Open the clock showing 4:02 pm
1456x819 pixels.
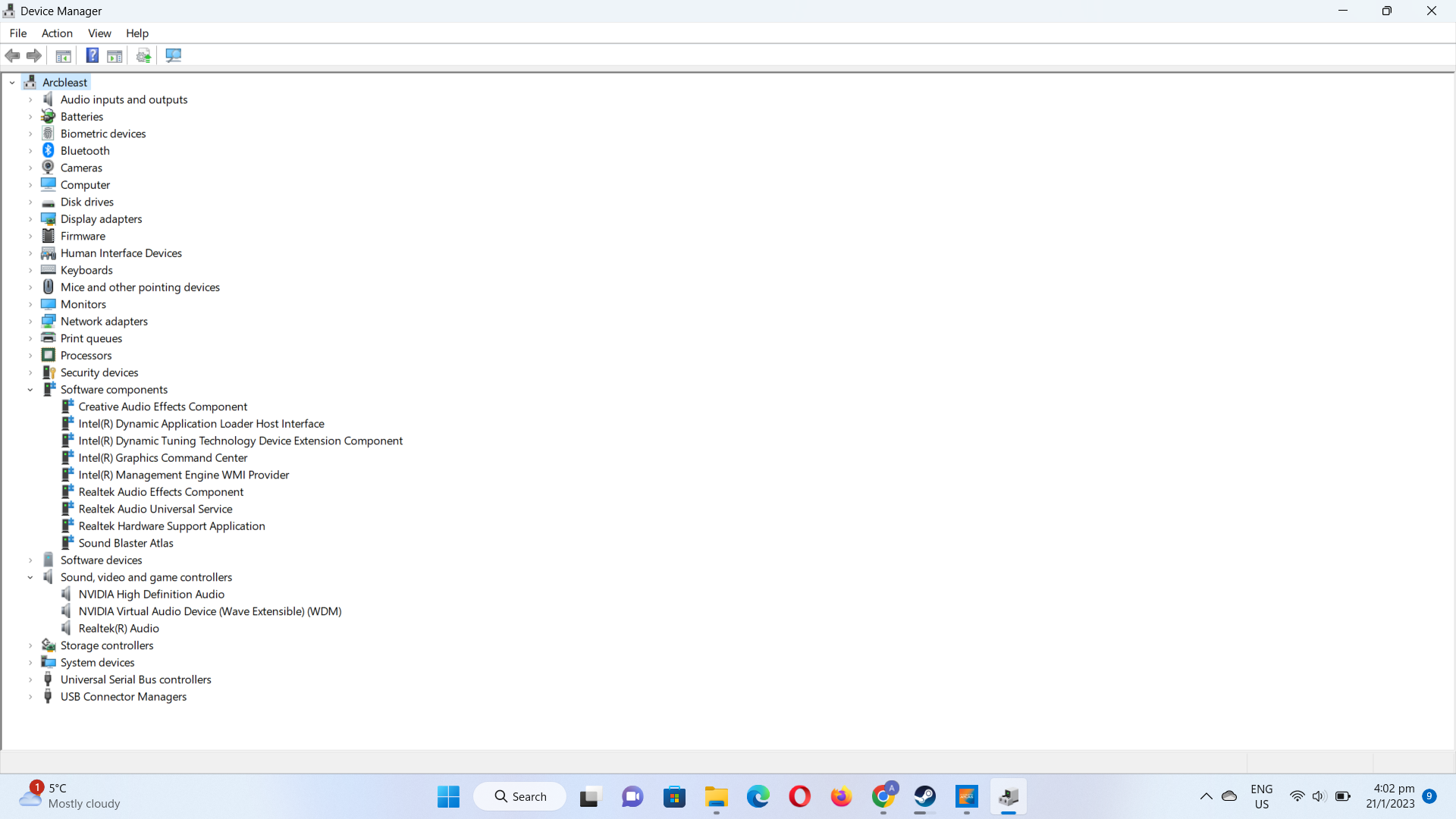(1391, 796)
